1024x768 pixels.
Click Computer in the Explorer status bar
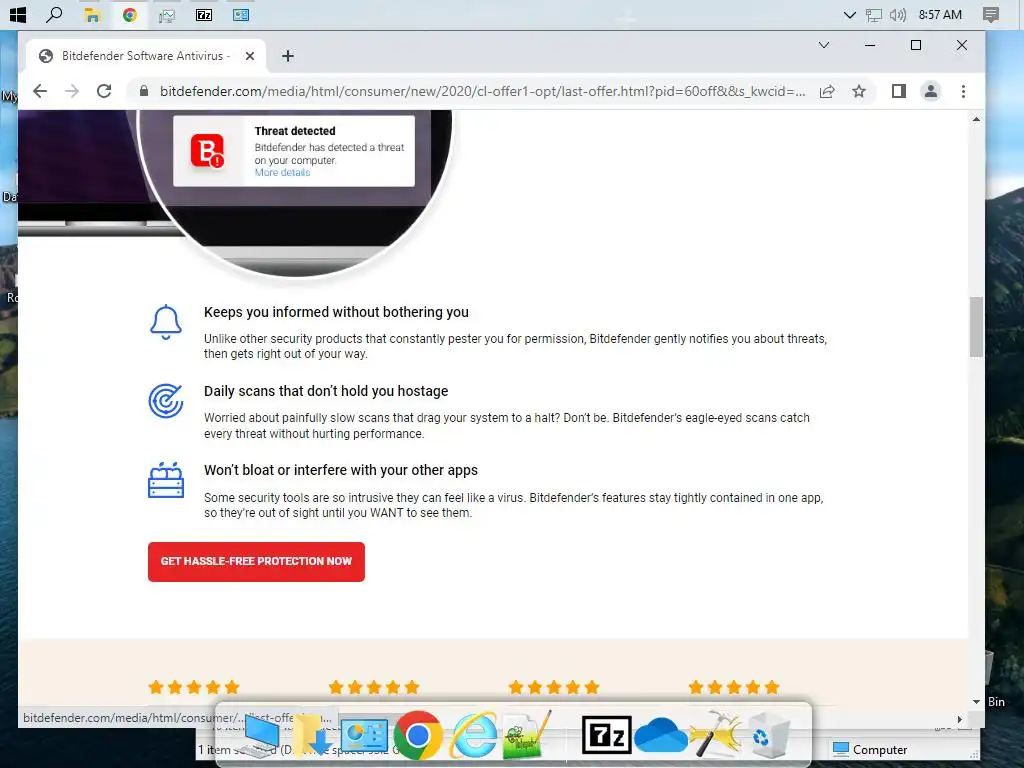pyautogui.click(x=871, y=750)
